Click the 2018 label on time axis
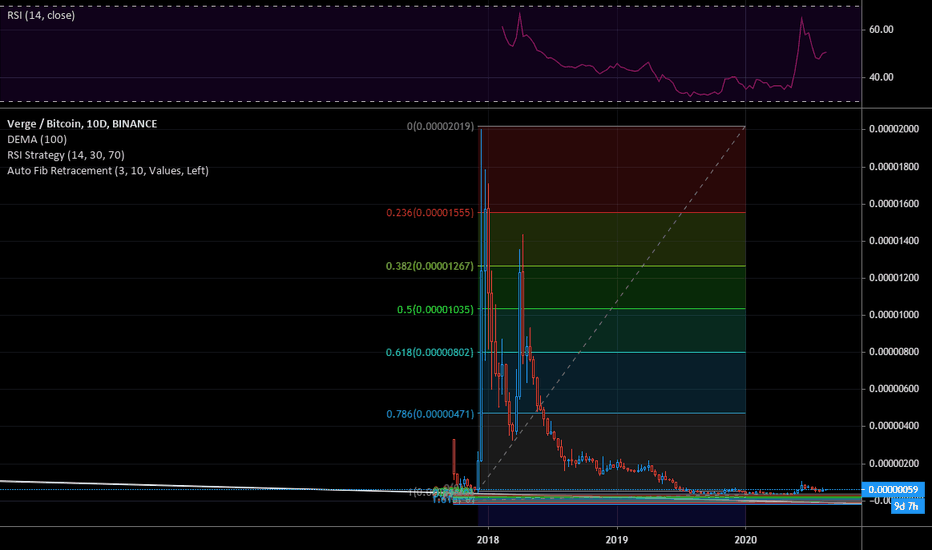932x550 pixels. (488, 539)
